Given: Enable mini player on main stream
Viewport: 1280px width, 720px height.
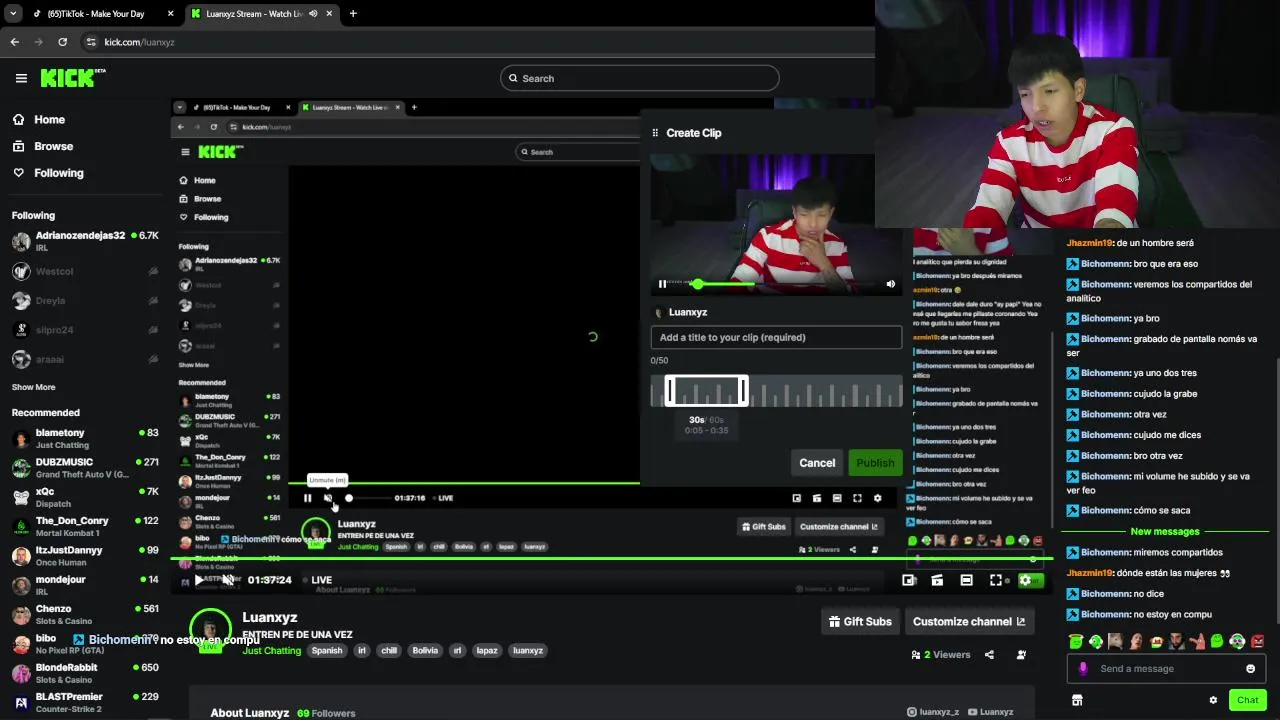Looking at the screenshot, I should pos(909,580).
